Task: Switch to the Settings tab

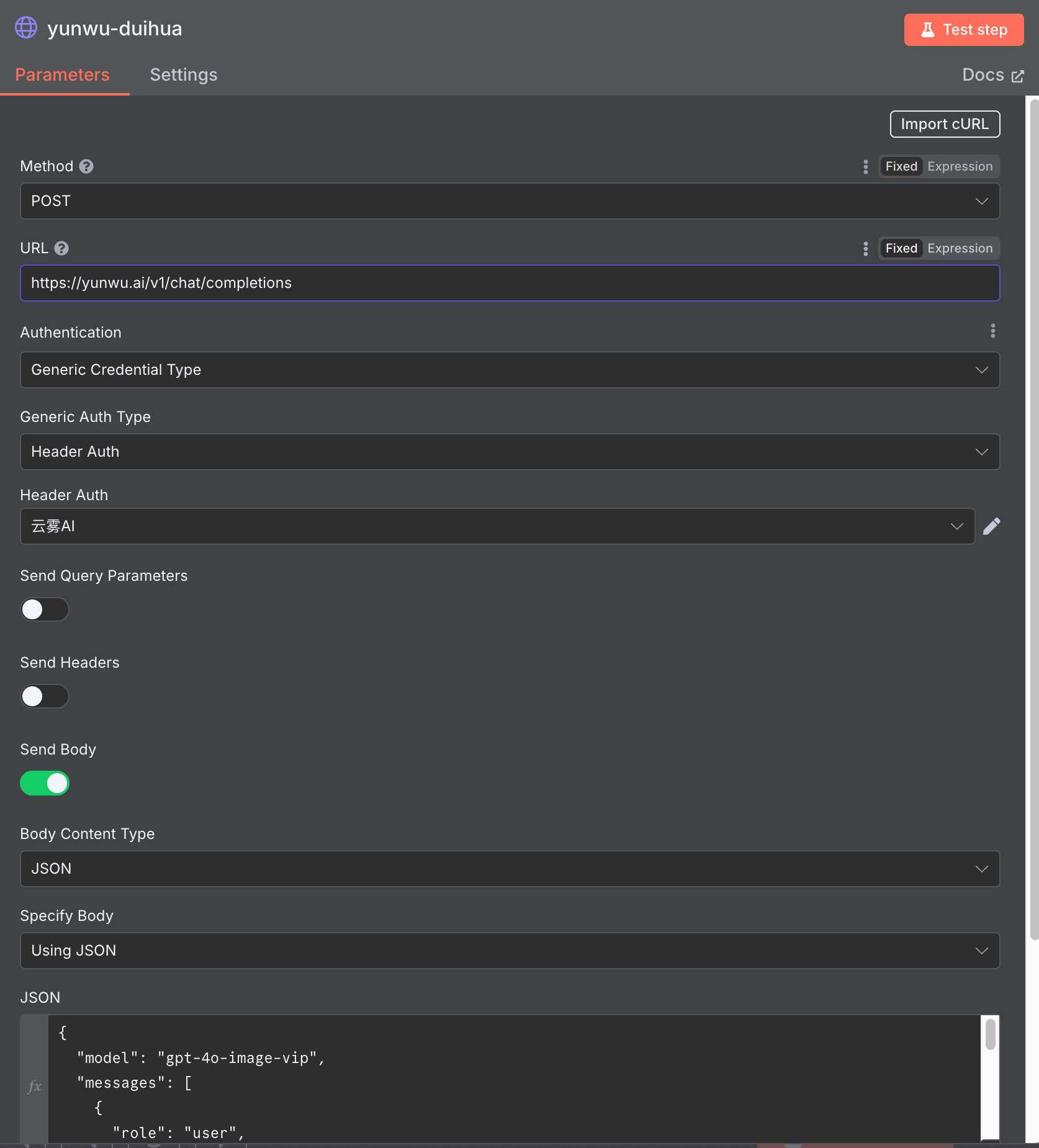Action: click(184, 75)
